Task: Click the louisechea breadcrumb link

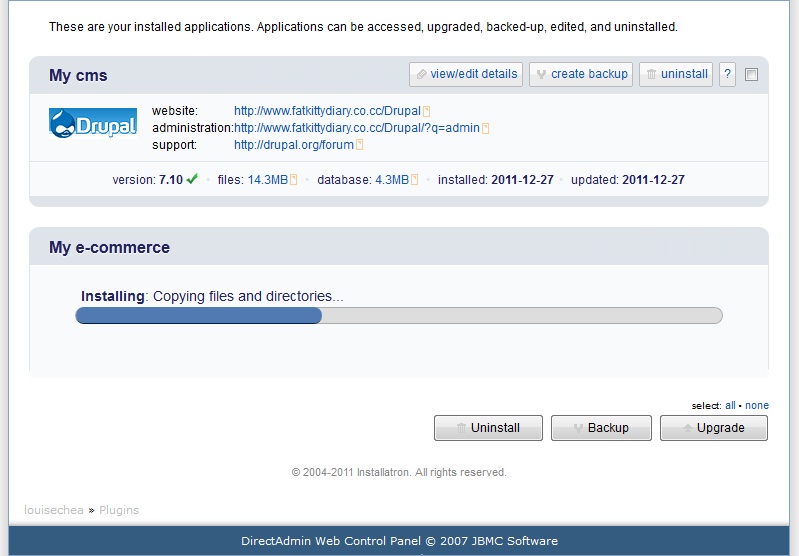Action: (54, 510)
